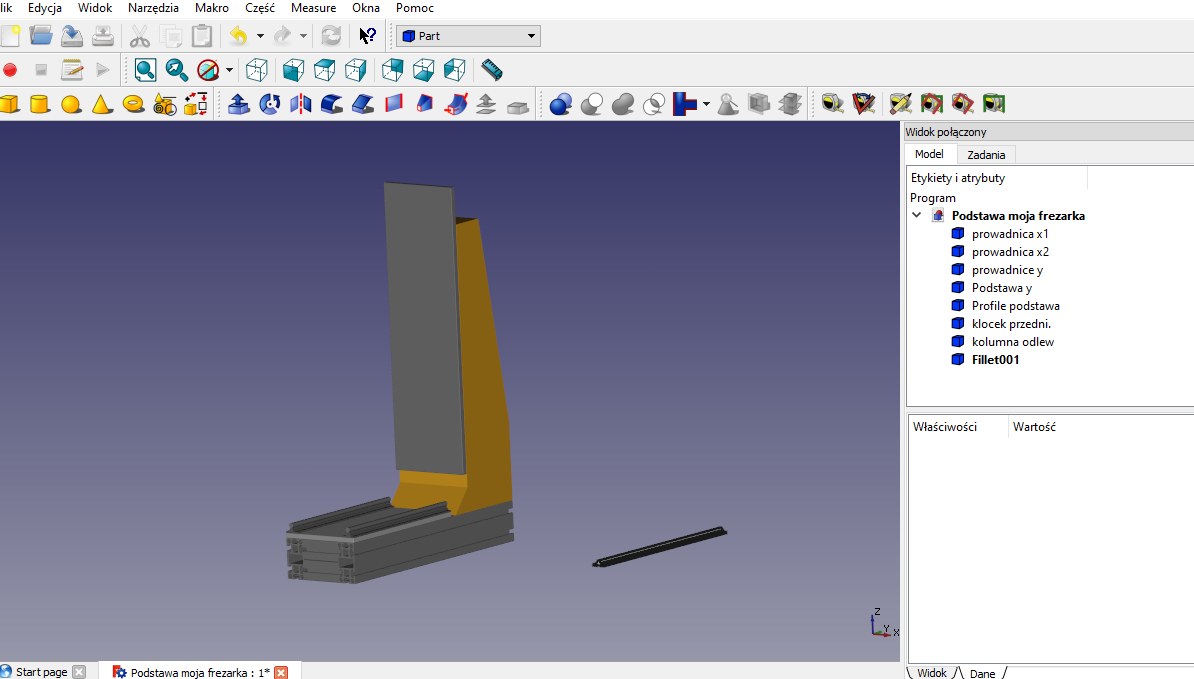Select prowadnica x2 in the tree

(1010, 252)
